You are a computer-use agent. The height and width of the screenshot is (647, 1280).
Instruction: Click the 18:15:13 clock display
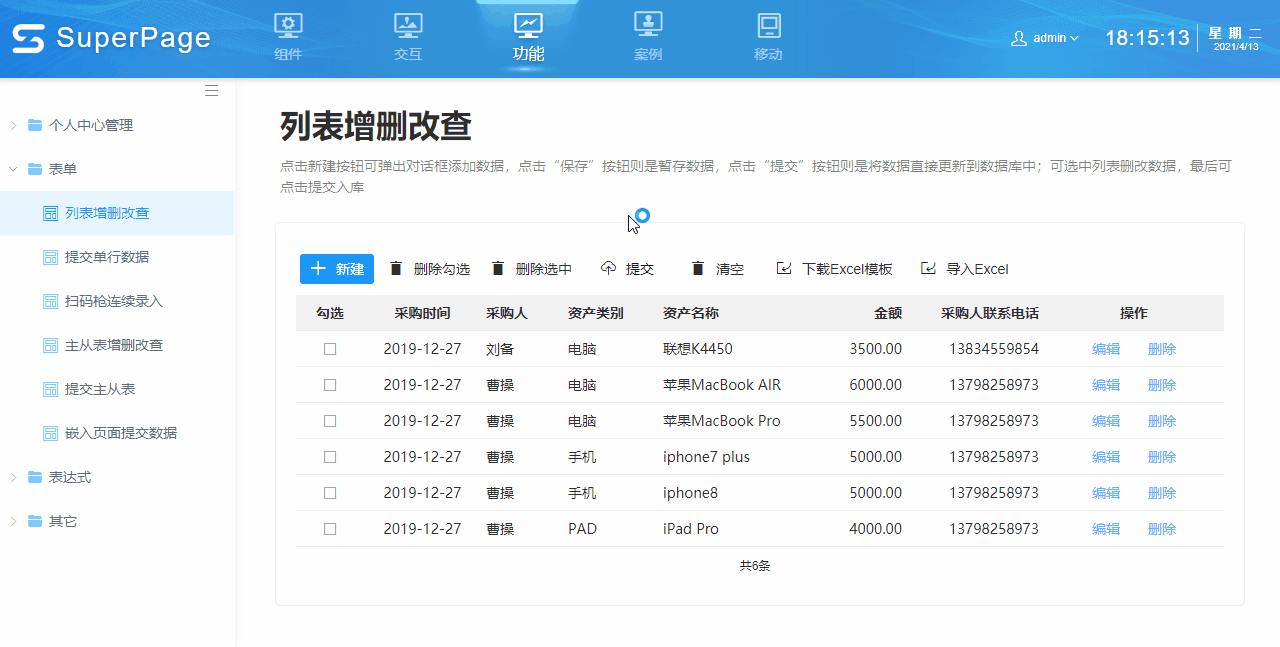[x=1147, y=38]
